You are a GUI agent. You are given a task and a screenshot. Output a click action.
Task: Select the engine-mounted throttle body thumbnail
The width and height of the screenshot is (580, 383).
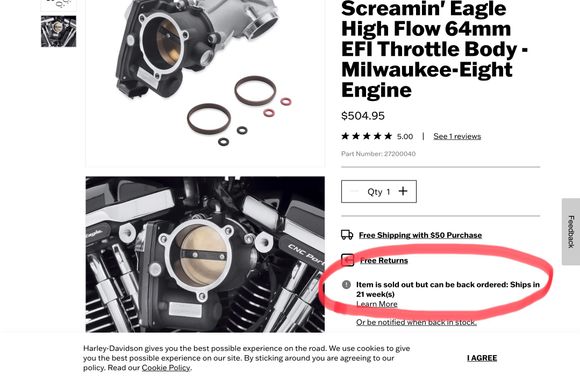coord(58,31)
